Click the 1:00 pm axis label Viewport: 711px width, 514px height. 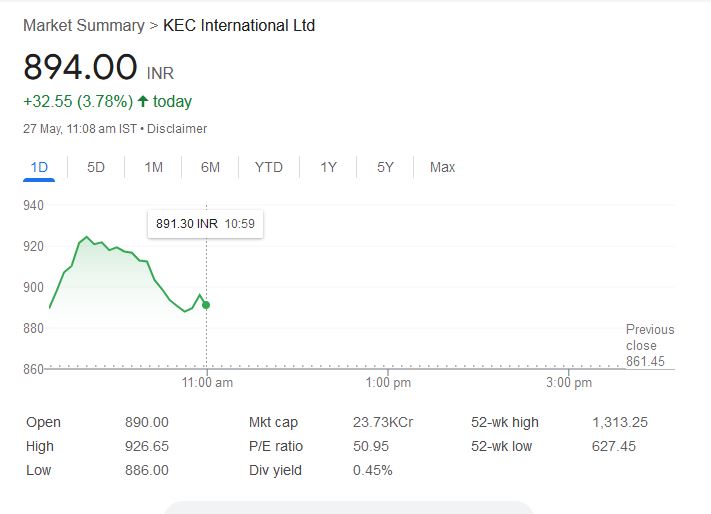388,383
